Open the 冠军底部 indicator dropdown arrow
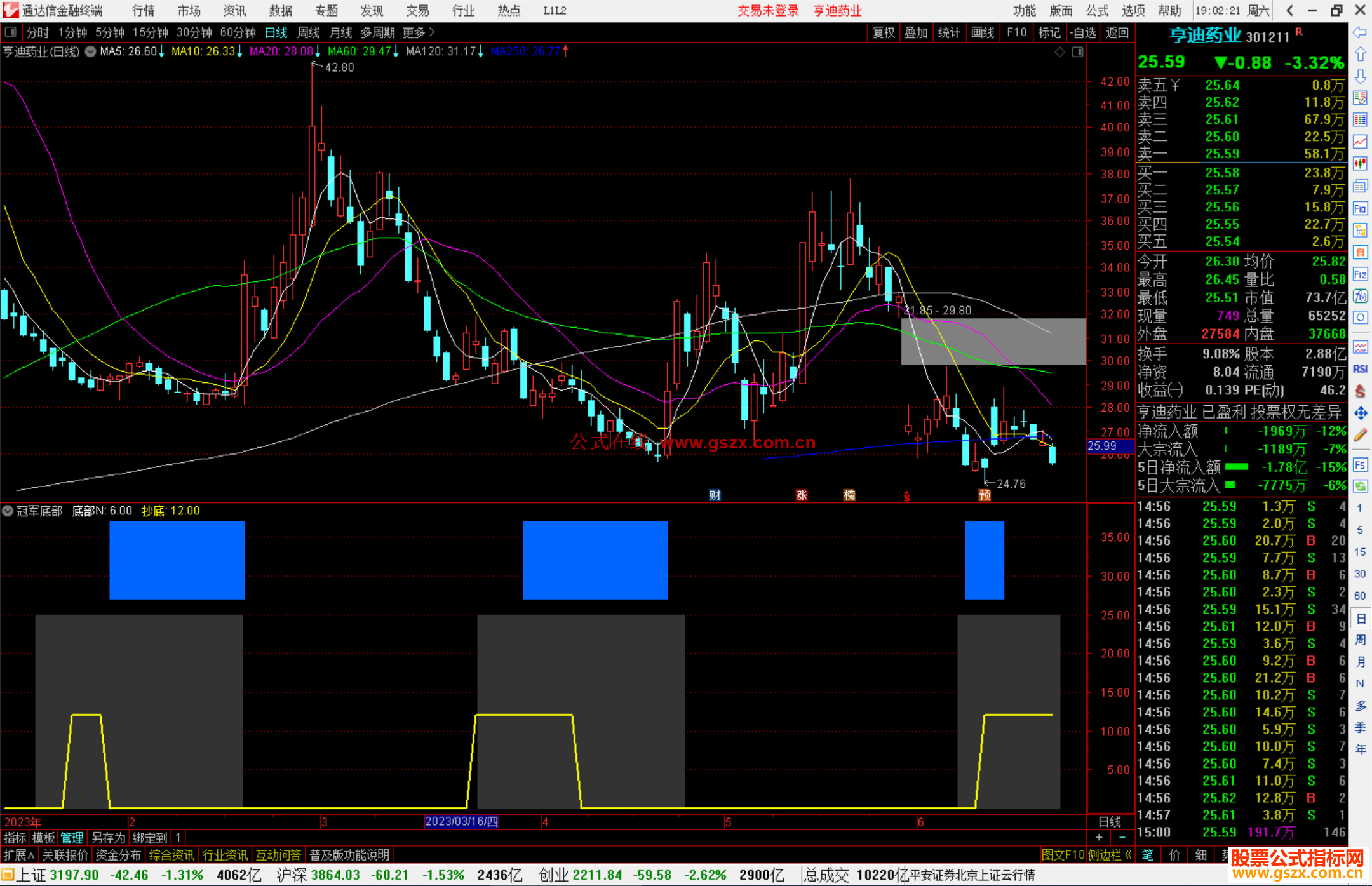The width and height of the screenshot is (1372, 886). tap(8, 511)
